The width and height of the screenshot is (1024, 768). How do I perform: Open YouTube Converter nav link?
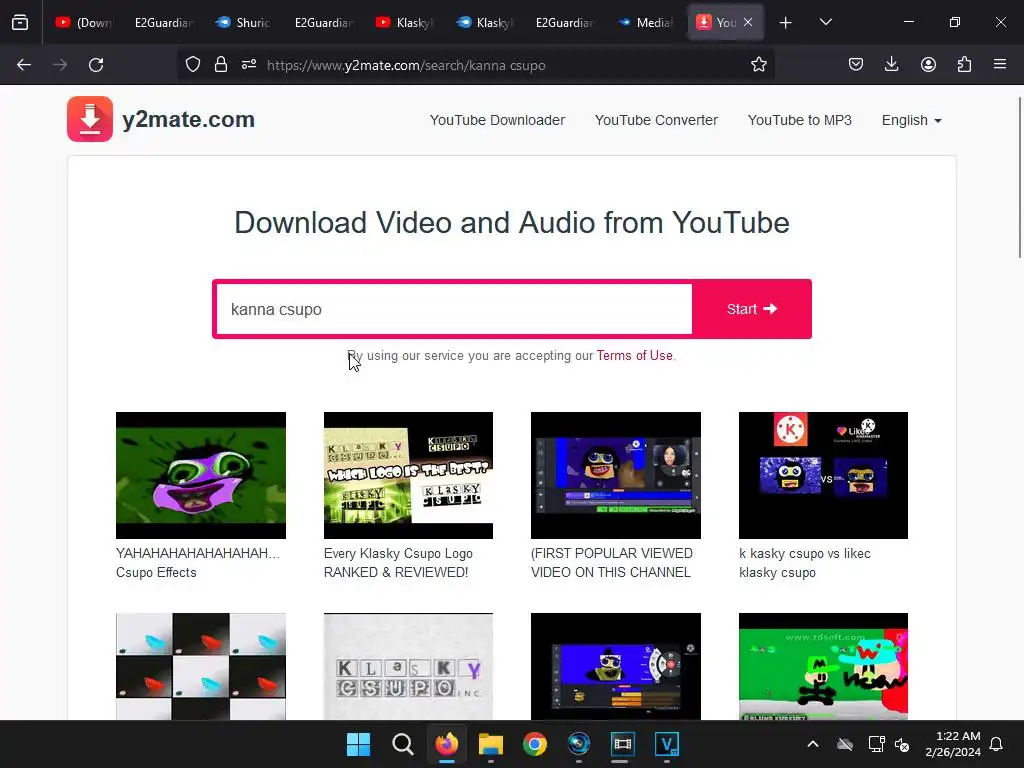click(656, 120)
